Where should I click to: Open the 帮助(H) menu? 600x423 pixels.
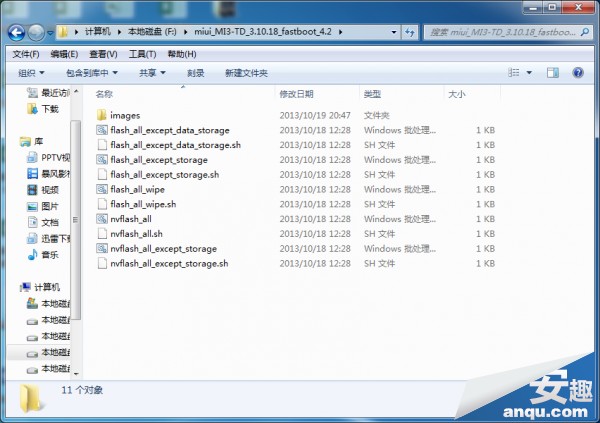click(182, 54)
